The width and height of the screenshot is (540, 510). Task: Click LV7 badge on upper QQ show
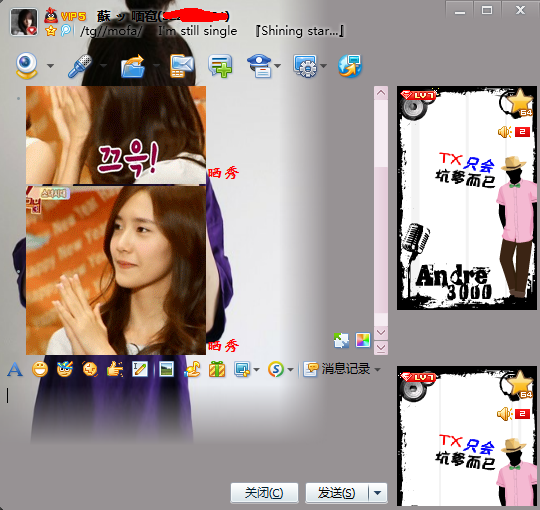click(417, 95)
